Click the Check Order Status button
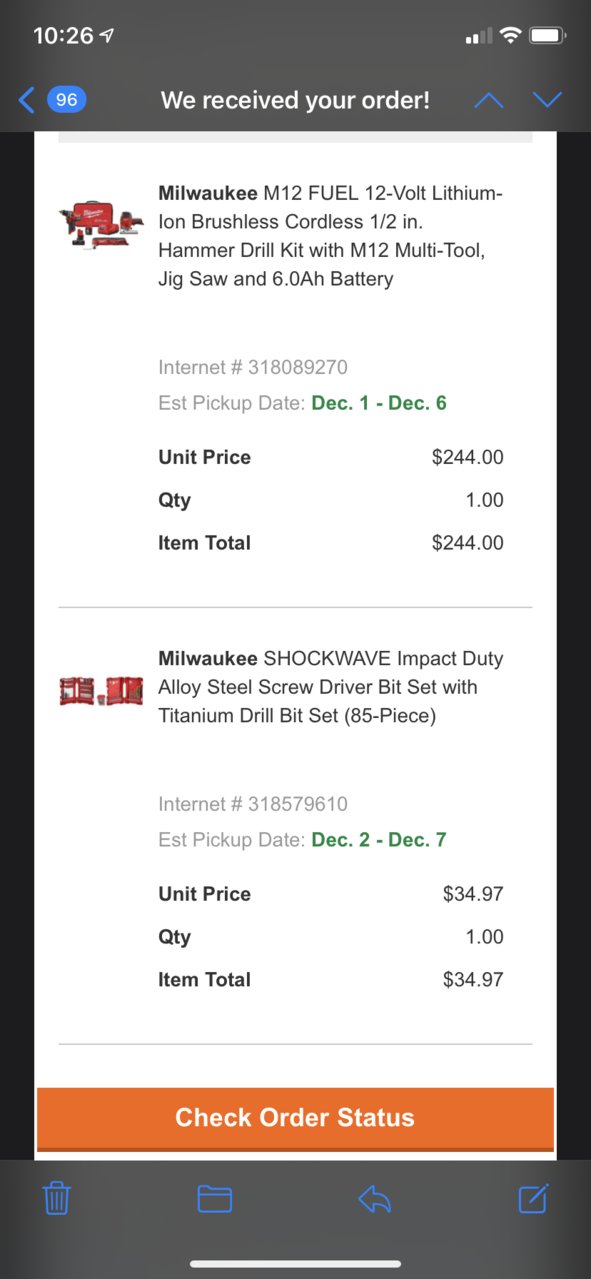The height and width of the screenshot is (1279, 591). (x=295, y=1118)
